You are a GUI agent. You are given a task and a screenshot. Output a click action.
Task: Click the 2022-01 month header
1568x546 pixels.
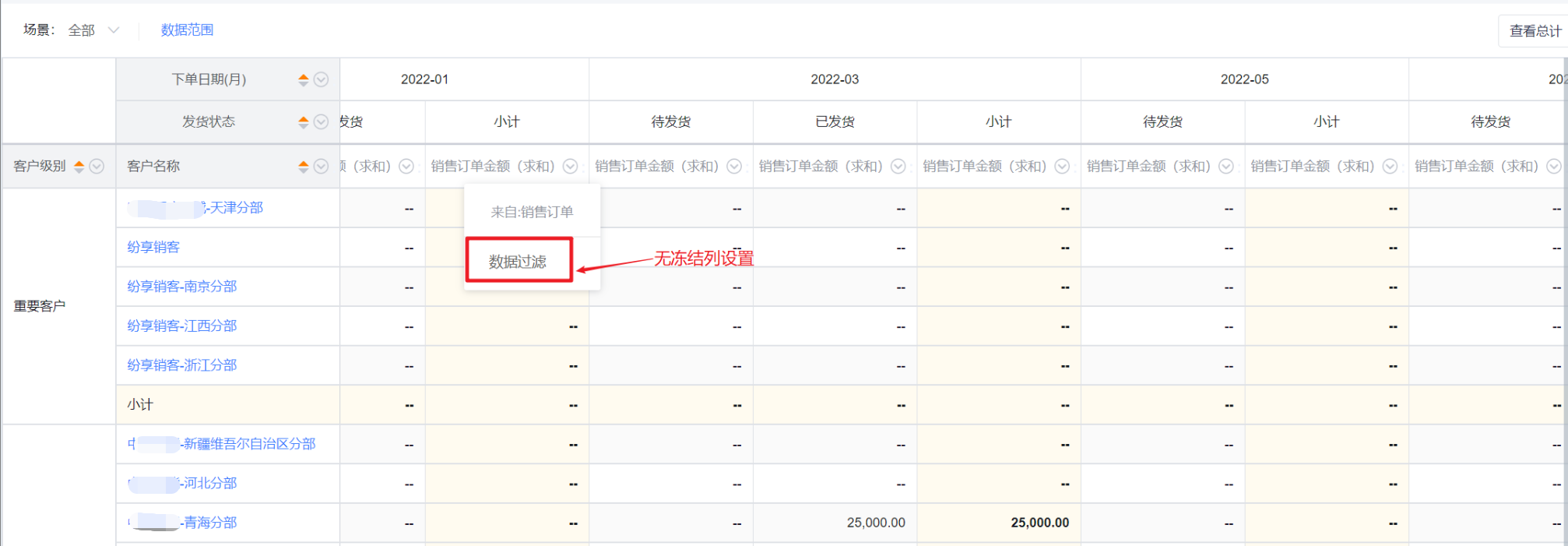[424, 79]
